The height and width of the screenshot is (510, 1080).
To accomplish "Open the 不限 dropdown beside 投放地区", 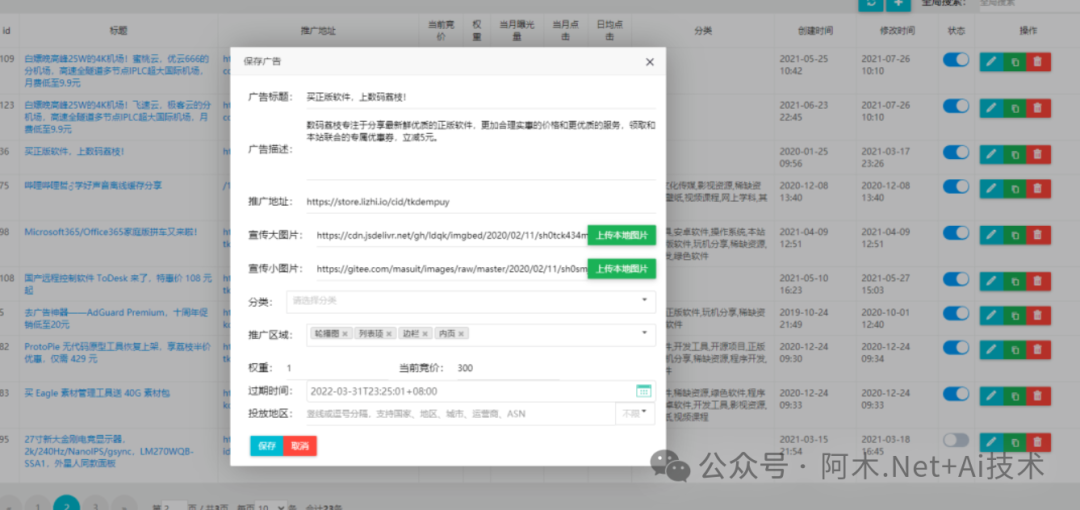I will point(635,414).
